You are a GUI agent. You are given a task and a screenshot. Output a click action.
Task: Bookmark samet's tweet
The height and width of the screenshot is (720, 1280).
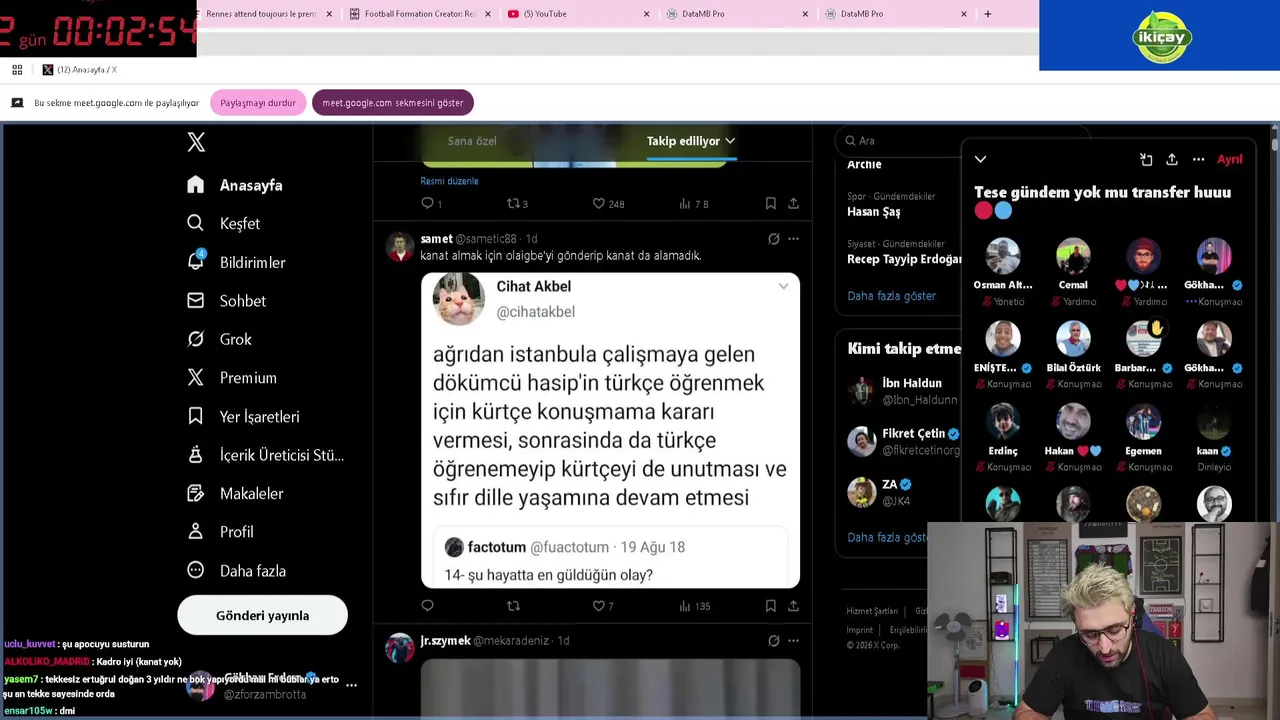771,606
